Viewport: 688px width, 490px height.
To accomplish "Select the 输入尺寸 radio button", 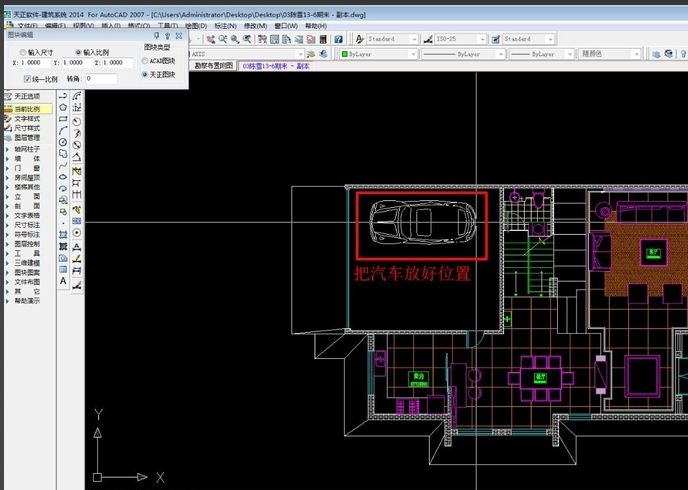I will [x=23, y=52].
